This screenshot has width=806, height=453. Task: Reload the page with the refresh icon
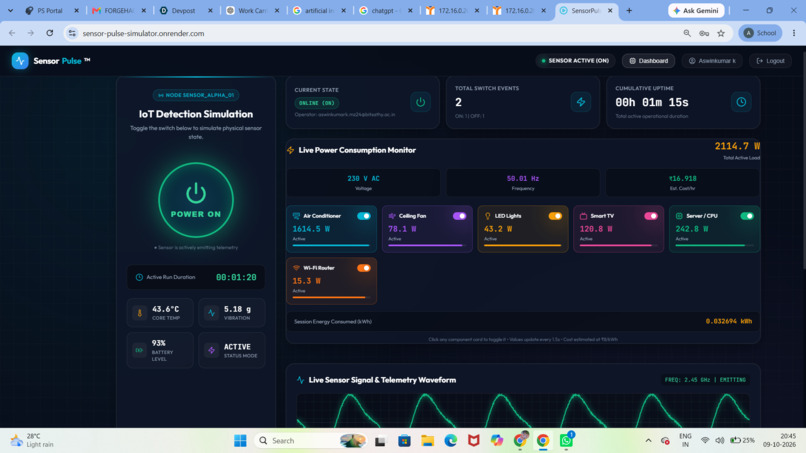pyautogui.click(x=50, y=33)
